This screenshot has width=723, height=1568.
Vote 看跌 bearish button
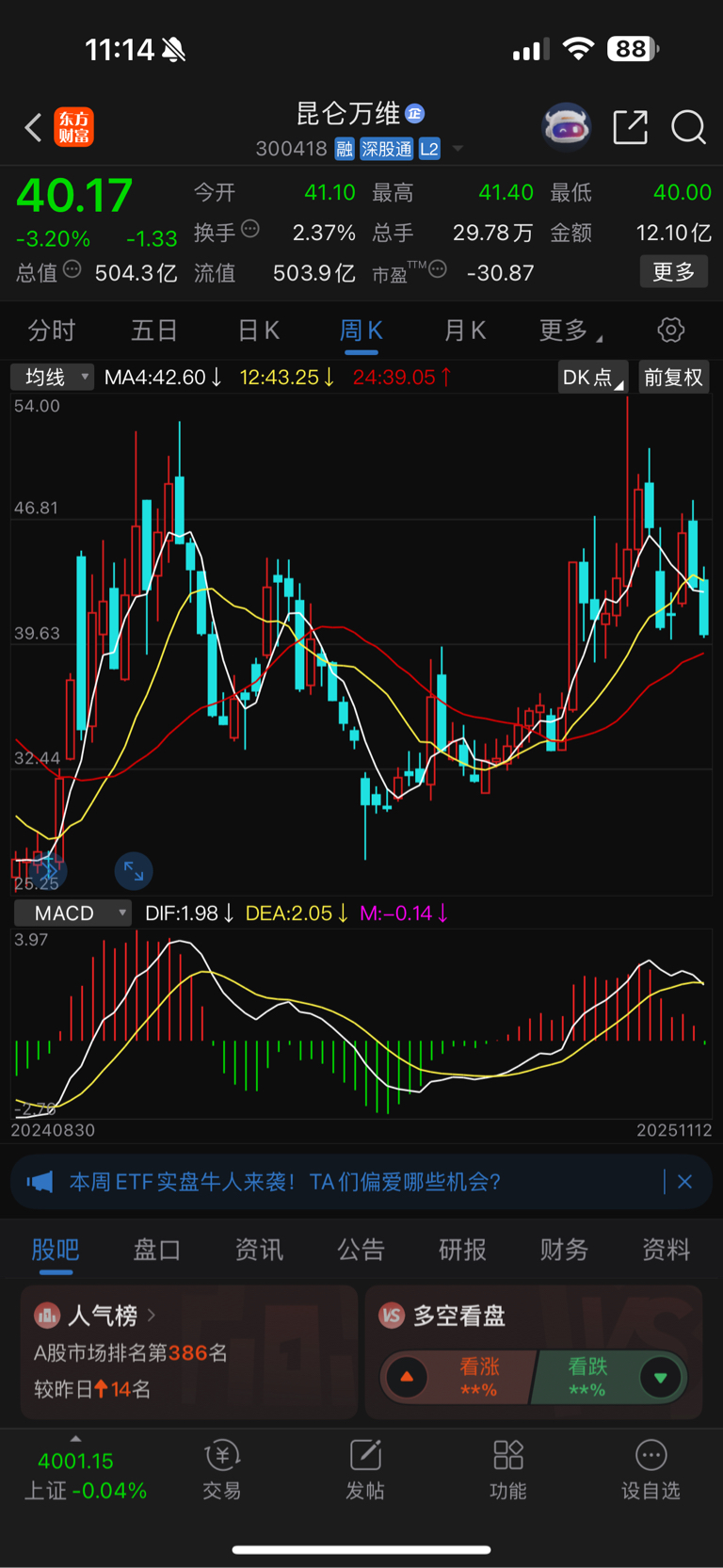pyautogui.click(x=609, y=1377)
